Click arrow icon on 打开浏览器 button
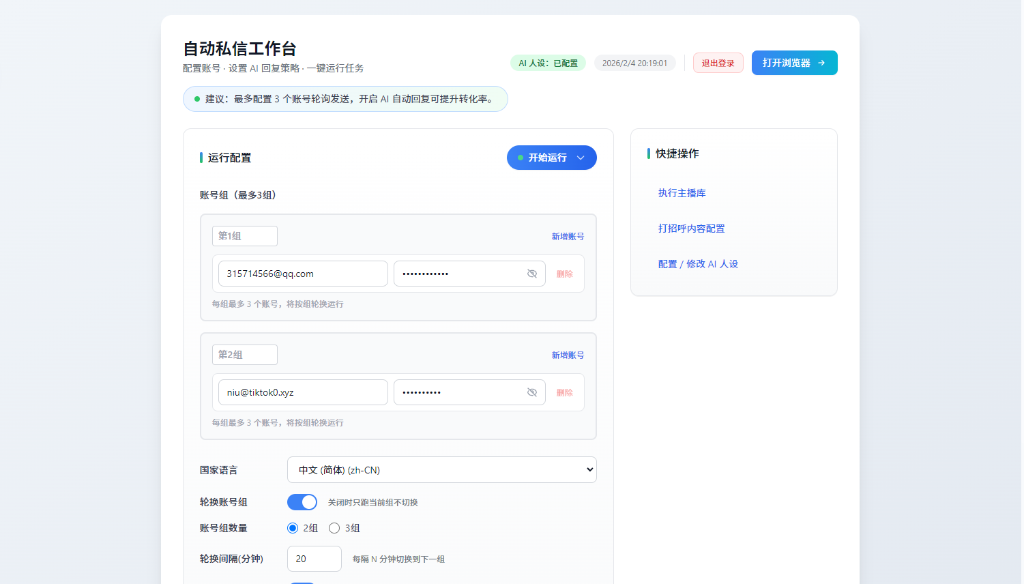Screen dimensions: 1024x584 821,63
